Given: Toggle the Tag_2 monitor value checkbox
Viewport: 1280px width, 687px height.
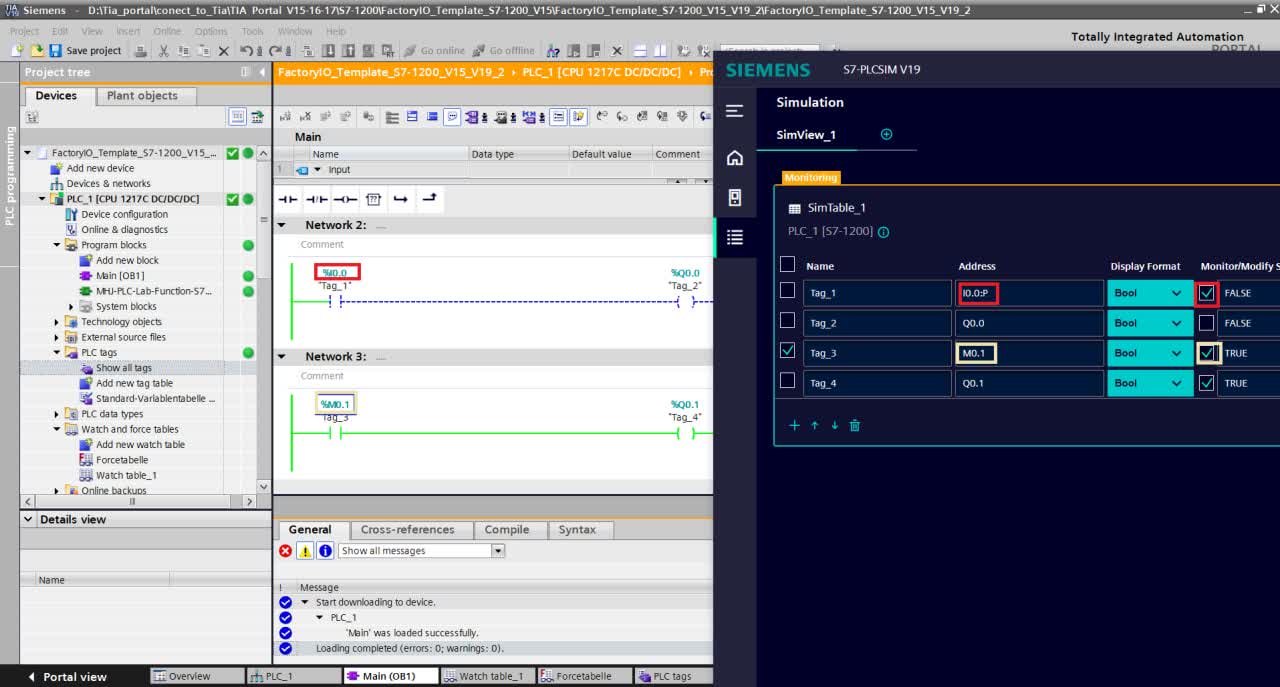Looking at the screenshot, I should click(1207, 323).
